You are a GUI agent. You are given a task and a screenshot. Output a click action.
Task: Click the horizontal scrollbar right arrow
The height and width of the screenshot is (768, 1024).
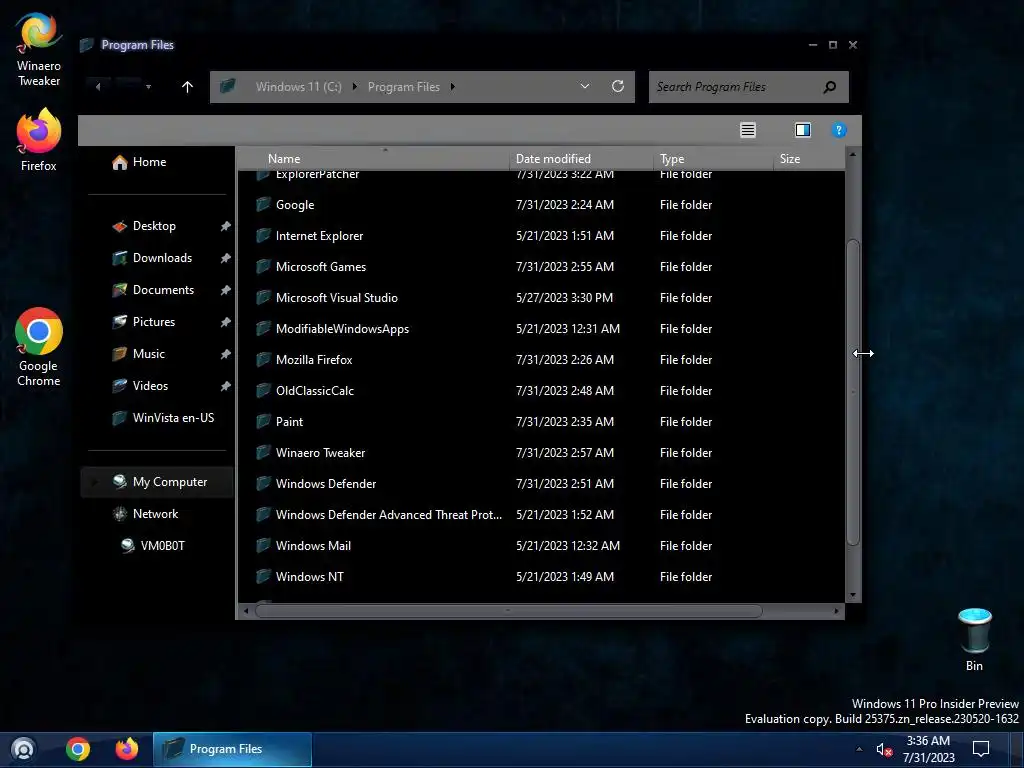pos(837,611)
